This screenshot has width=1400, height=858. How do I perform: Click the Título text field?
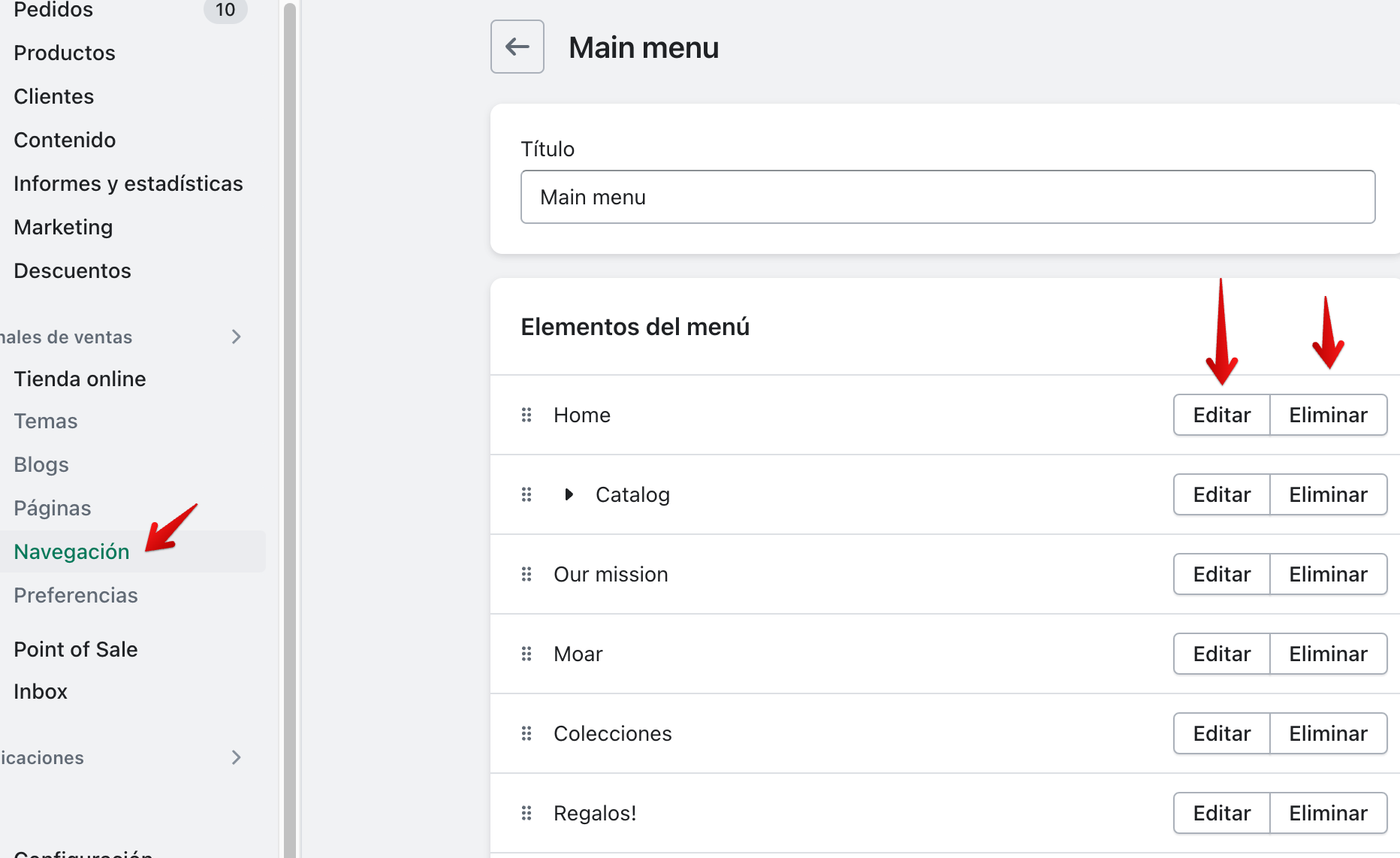948,197
